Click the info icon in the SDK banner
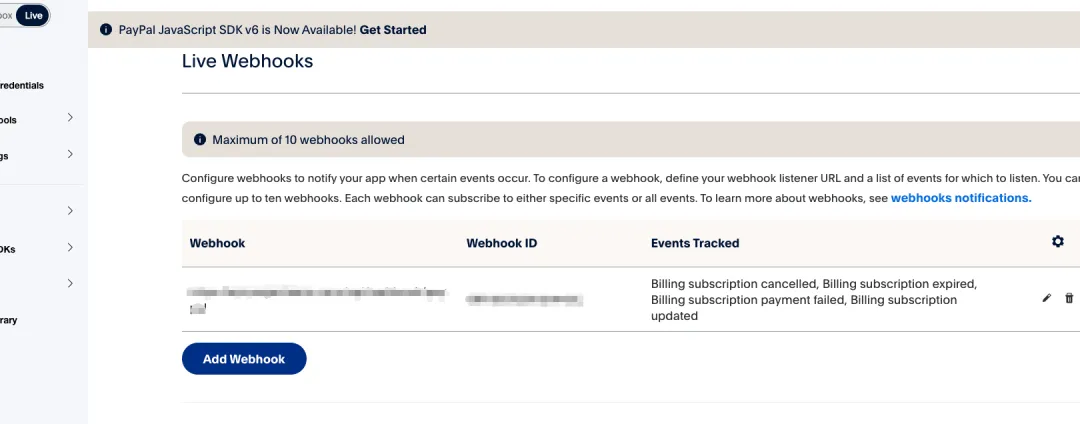Viewport: 1080px width, 424px height. click(x=106, y=30)
